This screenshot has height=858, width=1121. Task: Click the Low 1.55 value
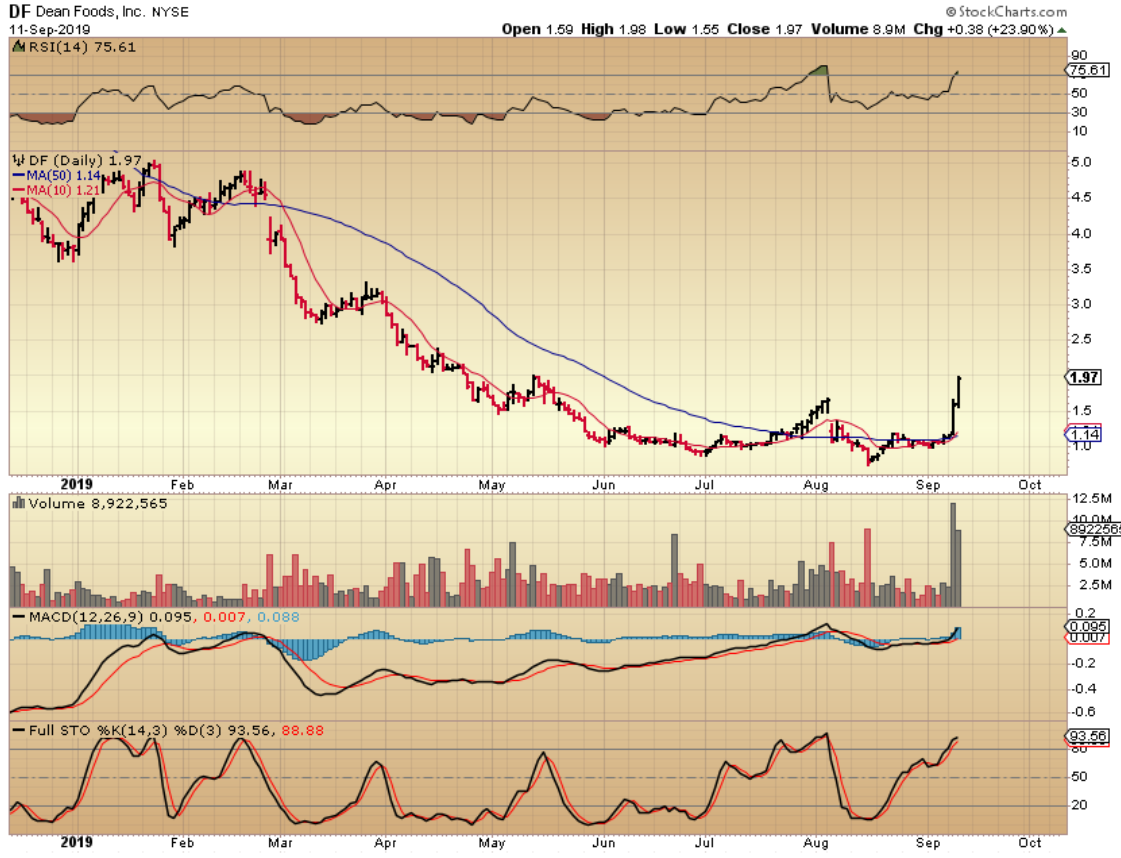[686, 29]
